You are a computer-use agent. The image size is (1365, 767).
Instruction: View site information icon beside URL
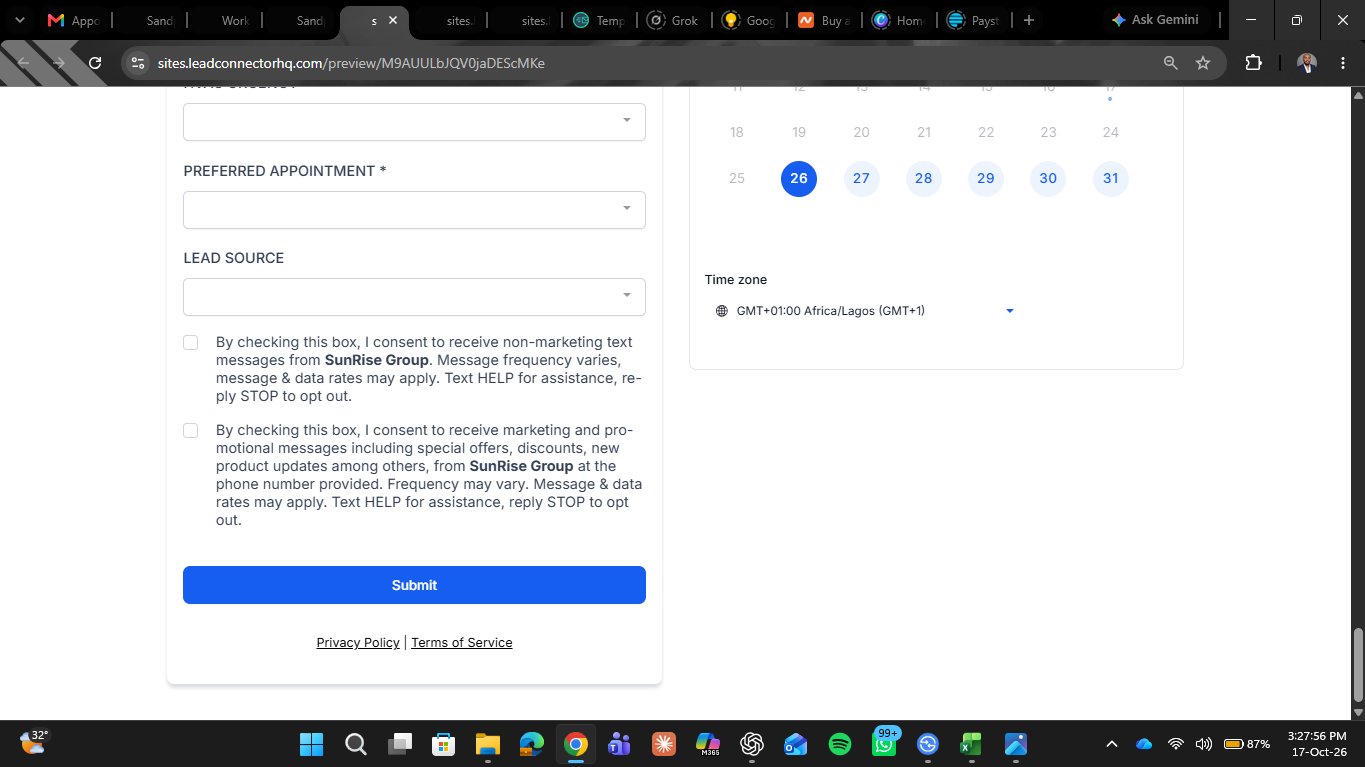(138, 63)
